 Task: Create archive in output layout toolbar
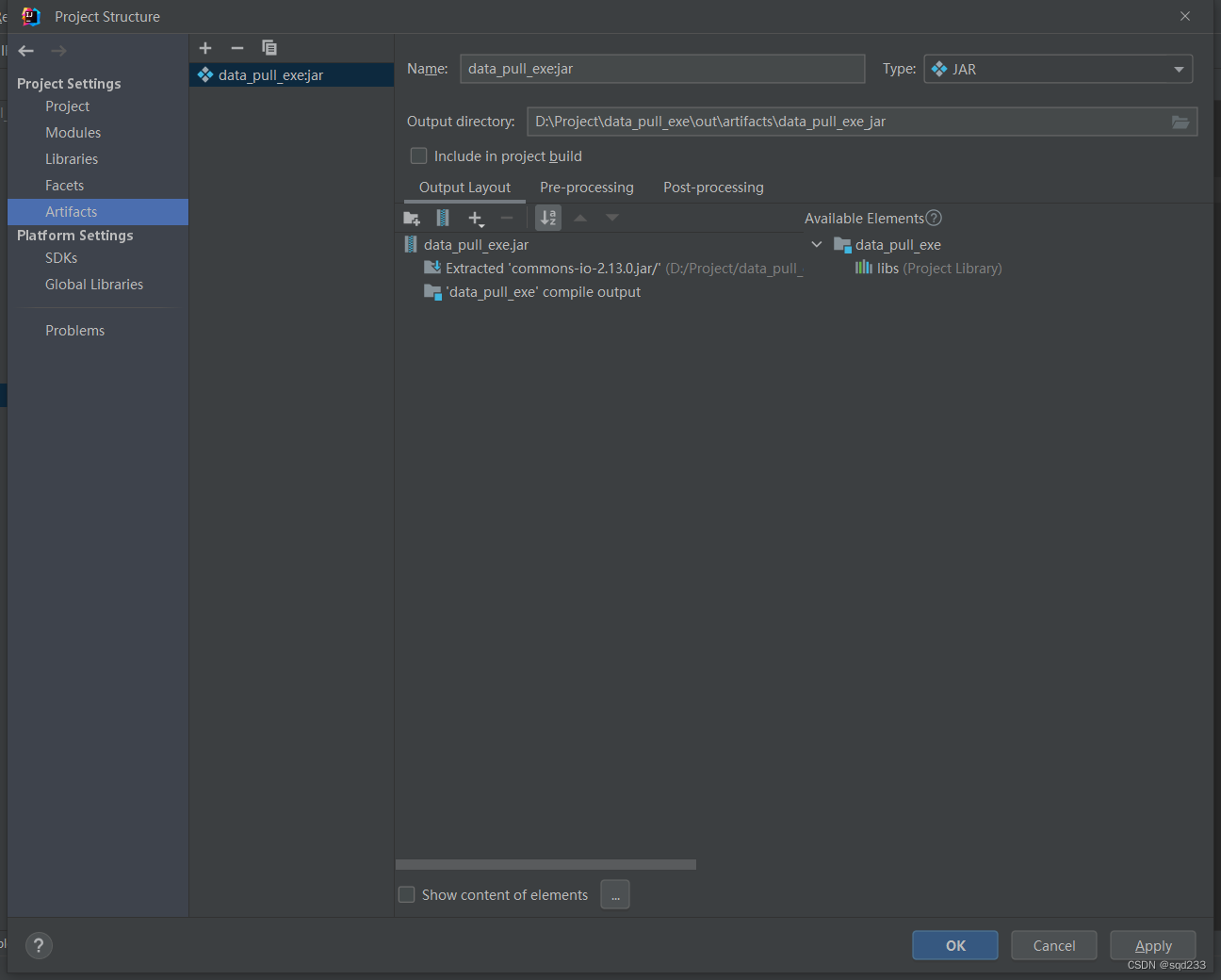443,218
